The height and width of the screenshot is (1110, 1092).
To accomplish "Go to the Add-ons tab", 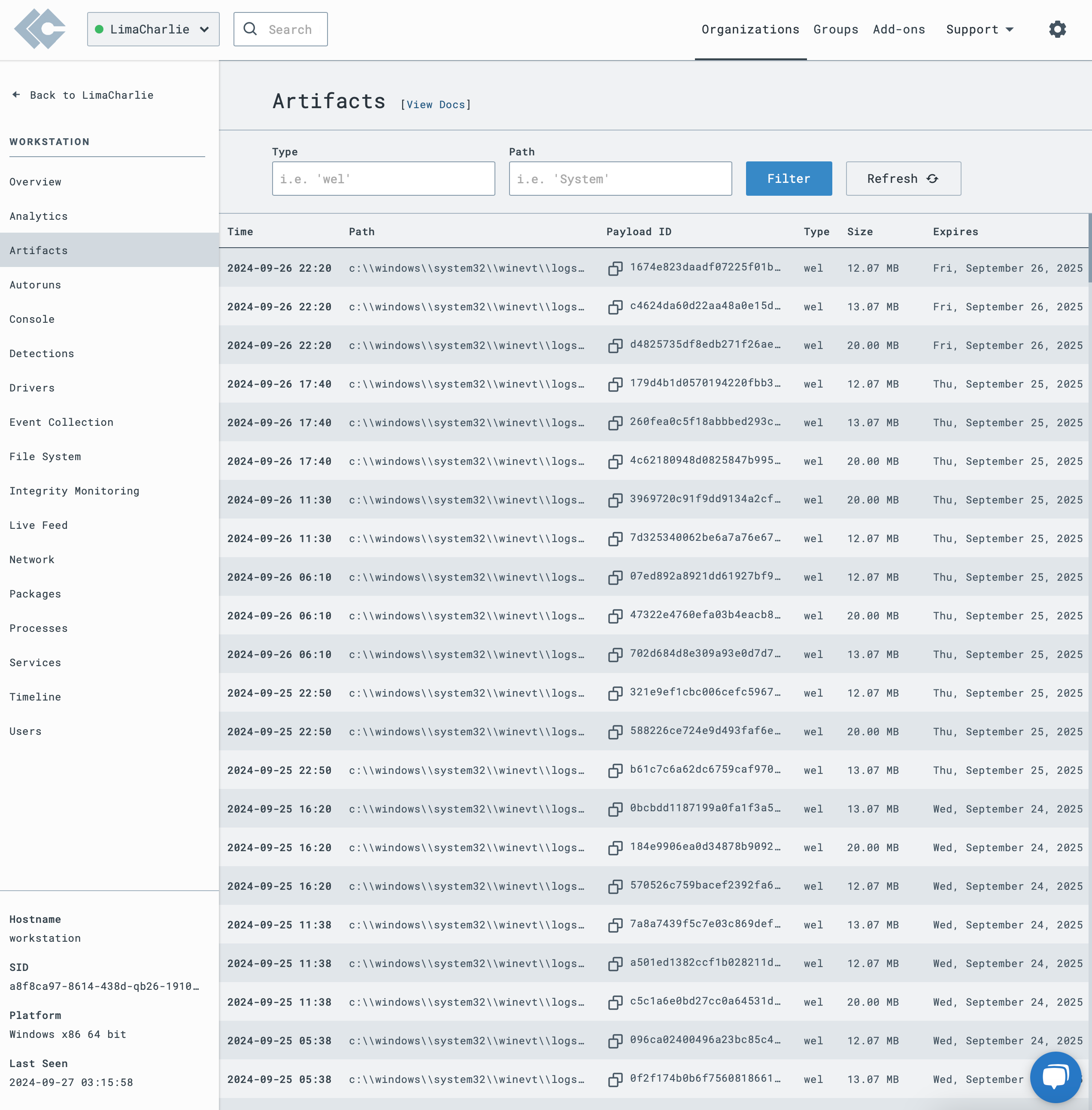I will (899, 29).
